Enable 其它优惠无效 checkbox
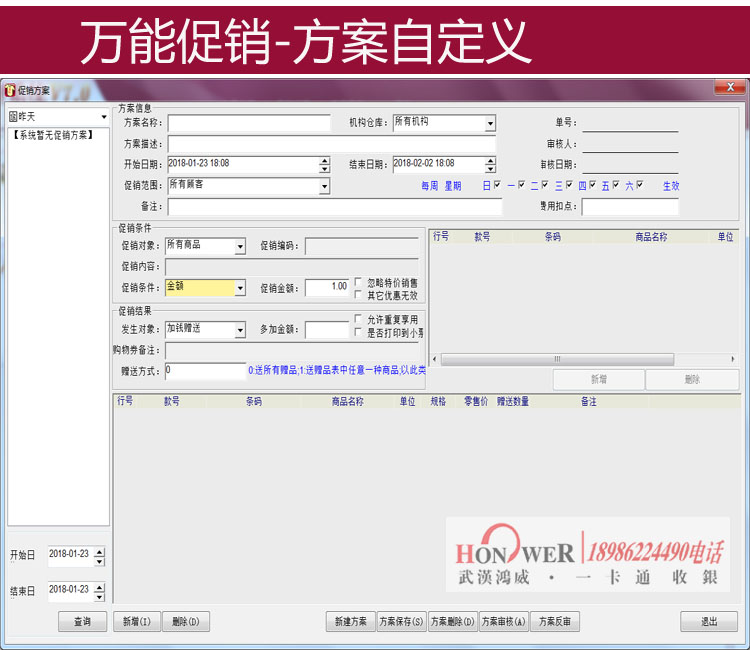This screenshot has height=650, width=750. pos(358,295)
